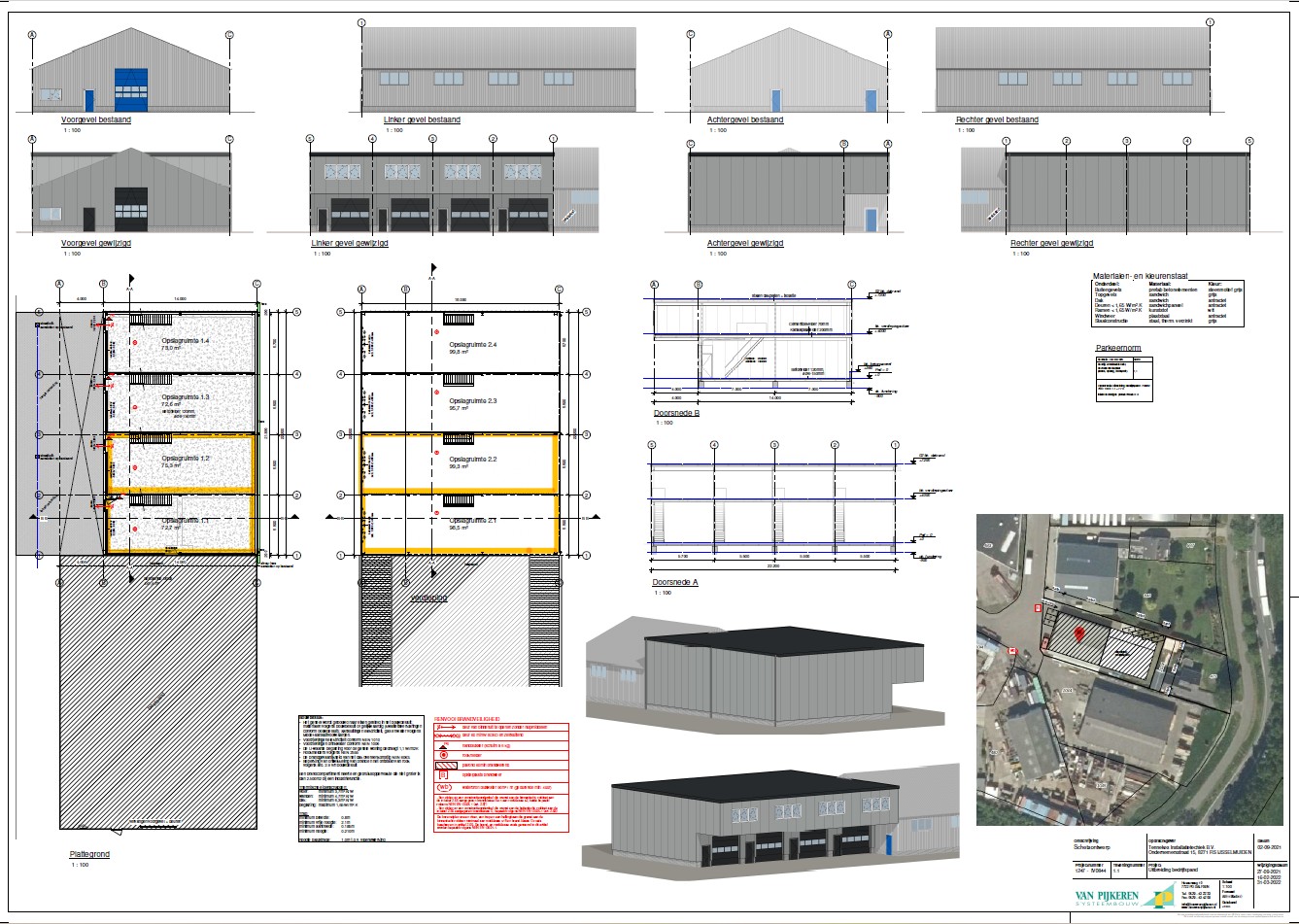Click the Opslagruimte 1.2 room label
Screen dimensions: 1299x924
186,457
